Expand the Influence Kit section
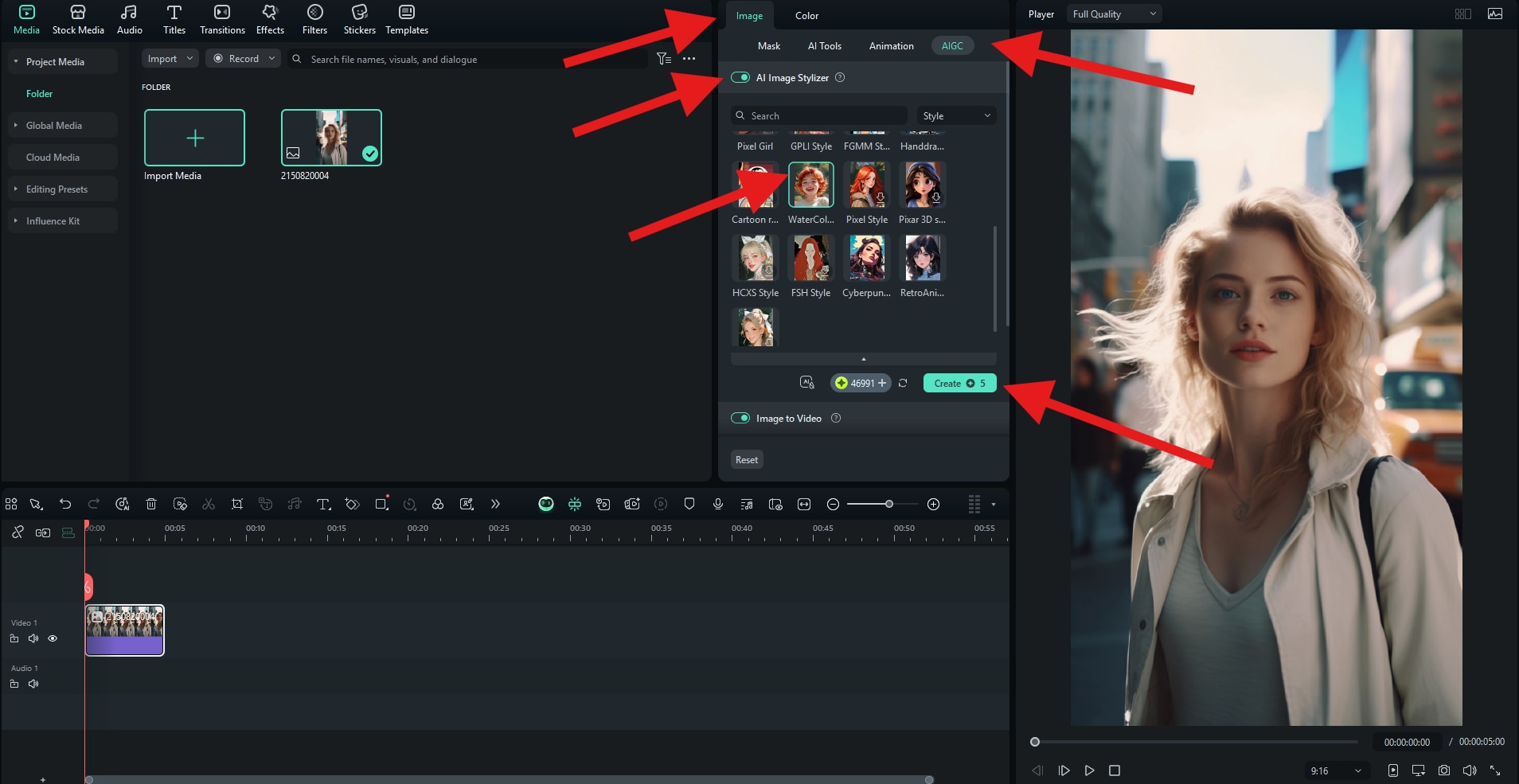Image resolution: width=1519 pixels, height=784 pixels. (15, 220)
